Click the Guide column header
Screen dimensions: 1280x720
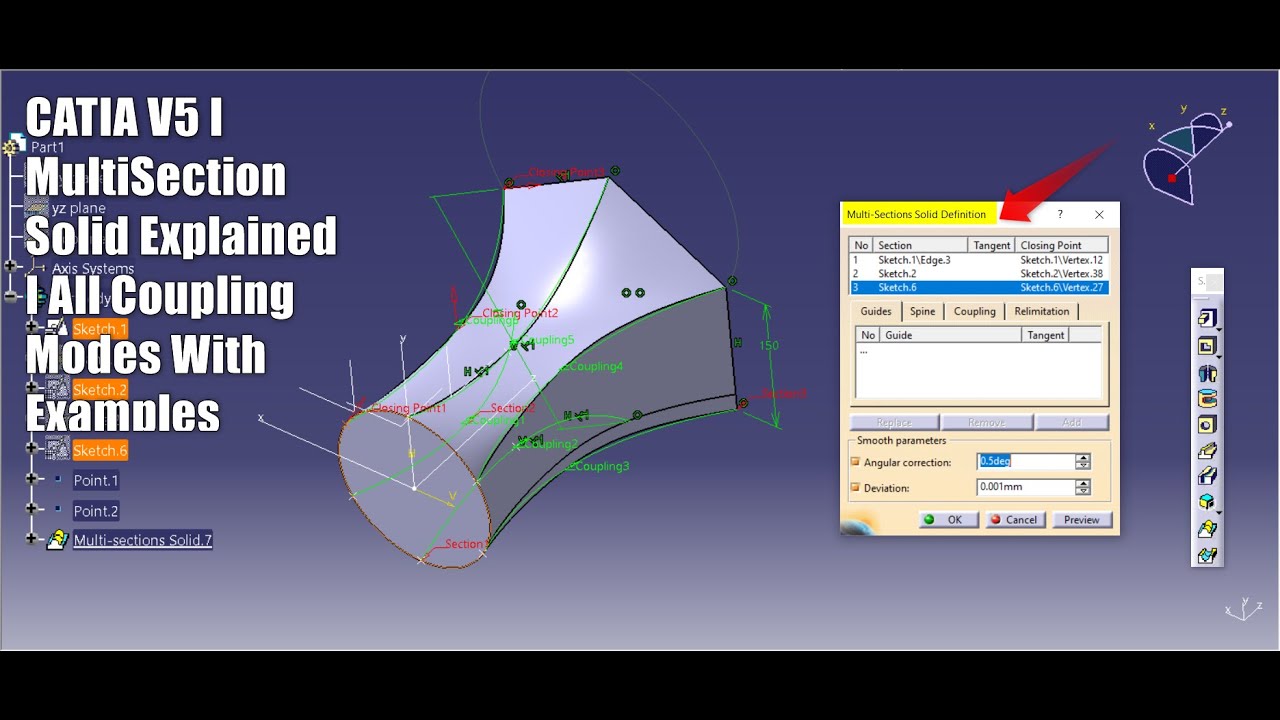[x=950, y=335]
